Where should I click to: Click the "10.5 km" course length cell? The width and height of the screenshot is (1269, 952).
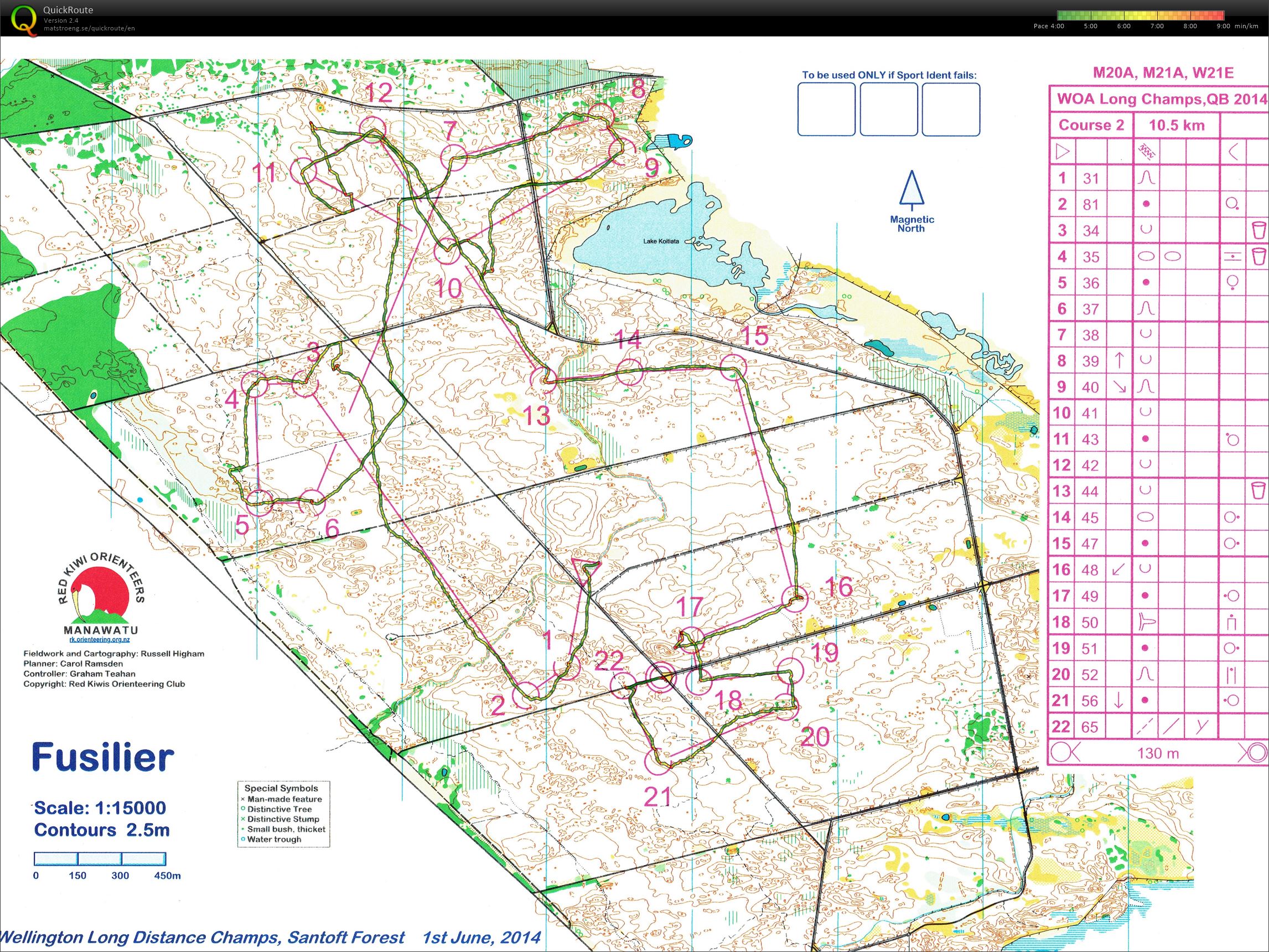click(1177, 125)
